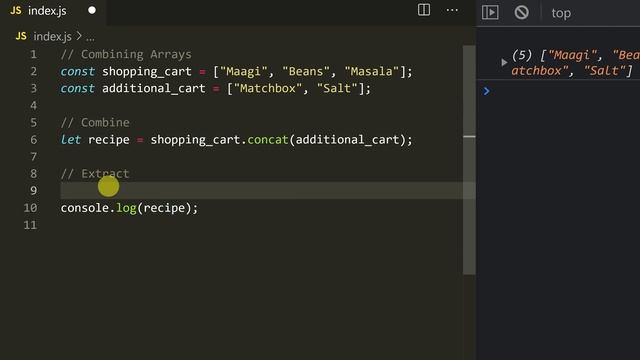Click the "Masala" string on line 2
The image size is (640, 360).
371,72
